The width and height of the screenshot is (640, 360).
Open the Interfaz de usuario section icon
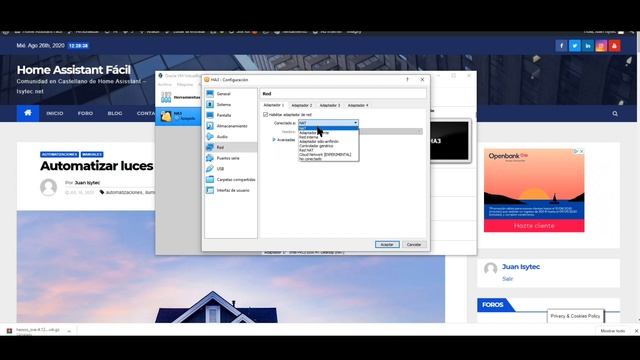coord(210,190)
